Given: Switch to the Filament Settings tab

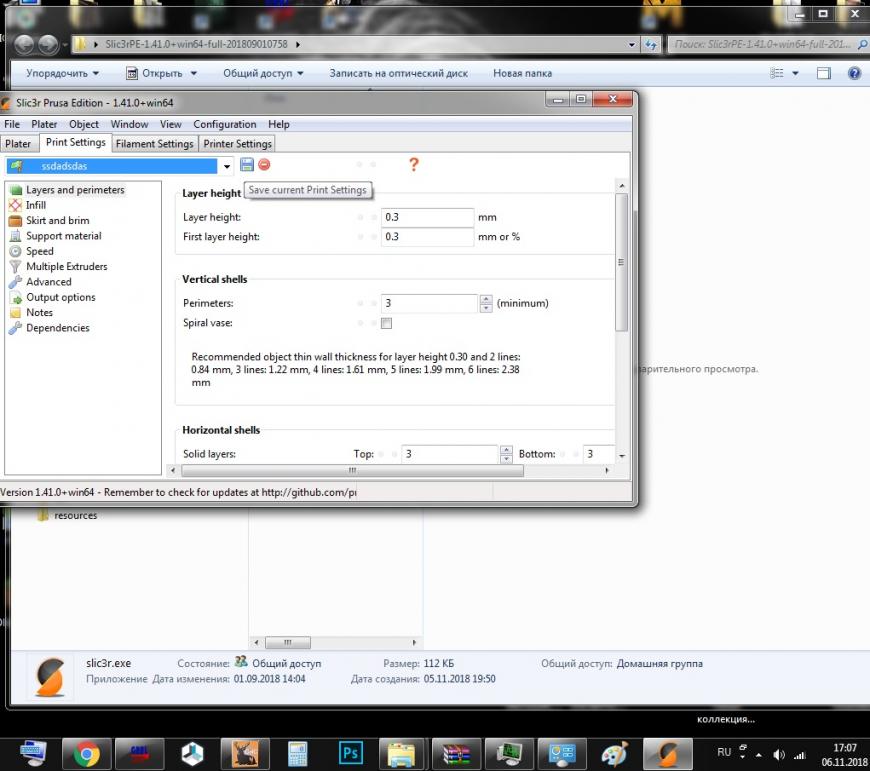Looking at the screenshot, I should [x=154, y=144].
